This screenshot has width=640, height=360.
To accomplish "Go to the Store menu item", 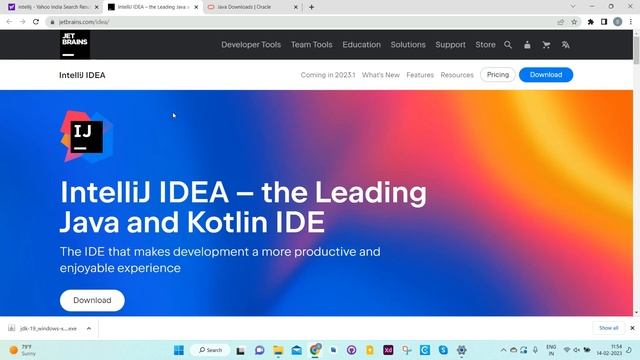I will click(485, 45).
